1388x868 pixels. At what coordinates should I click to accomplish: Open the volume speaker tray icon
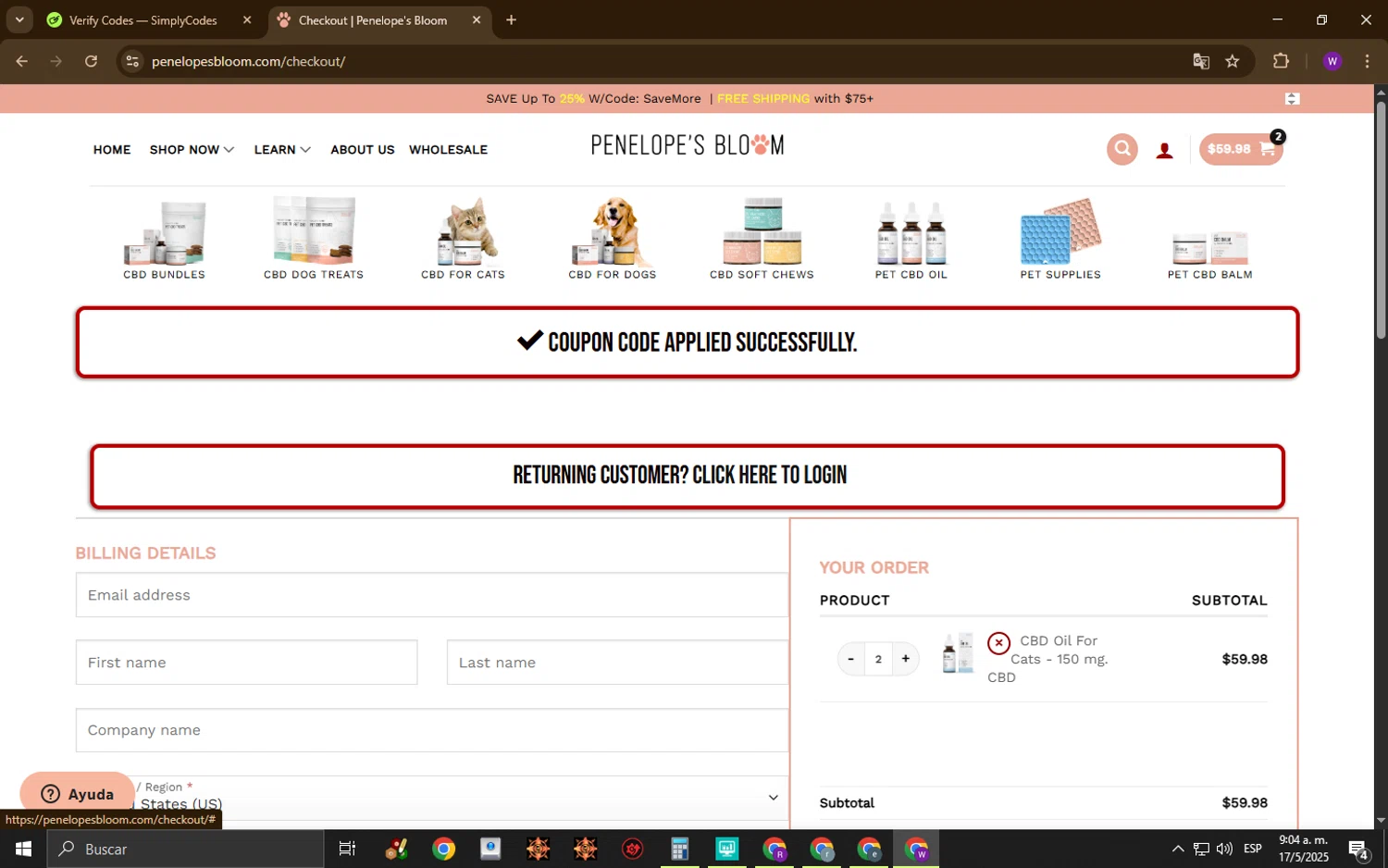(x=1225, y=849)
